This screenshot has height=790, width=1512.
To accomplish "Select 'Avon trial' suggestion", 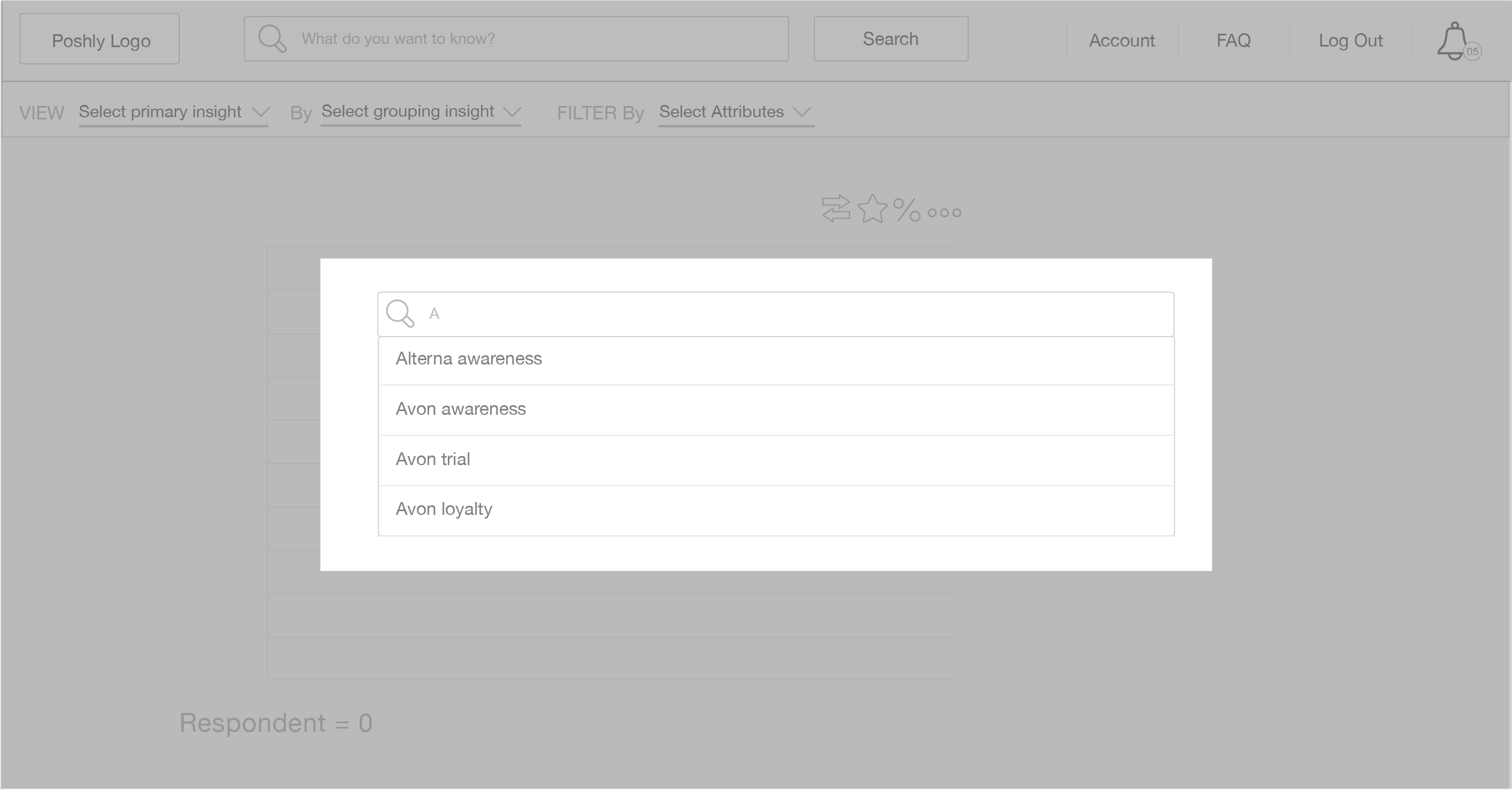I will 776,460.
